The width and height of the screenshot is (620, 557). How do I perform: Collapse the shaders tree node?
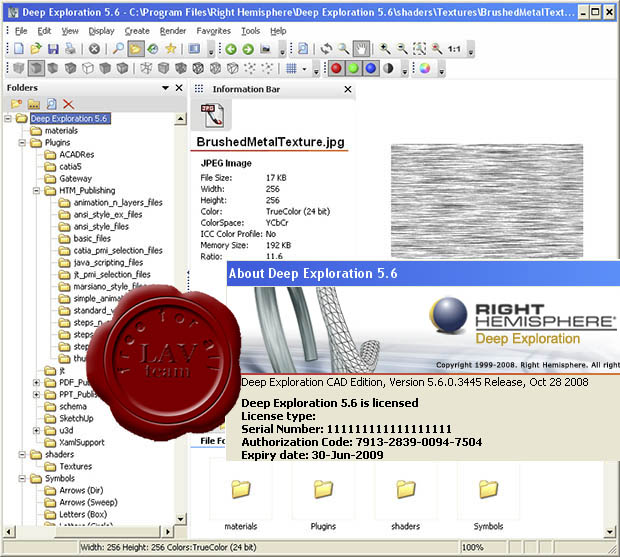[x=22, y=455]
